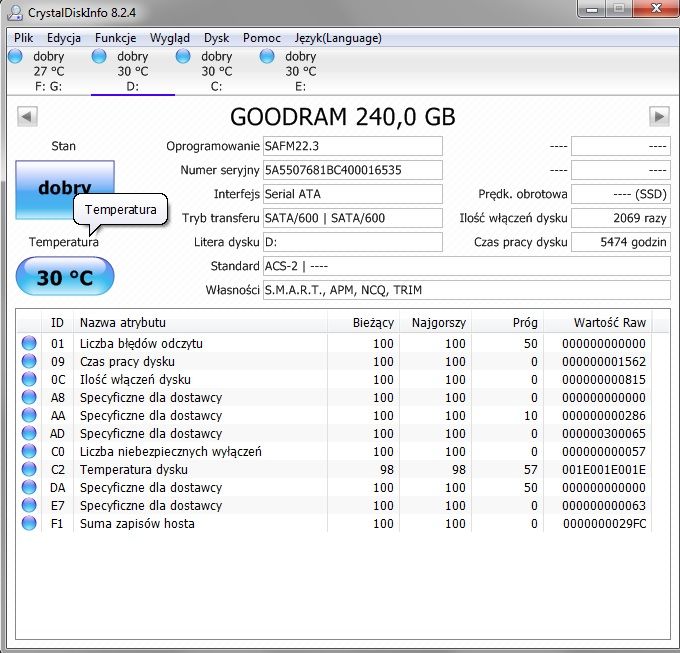Open the Funkcje menu
The height and width of the screenshot is (653, 680).
click(115, 38)
